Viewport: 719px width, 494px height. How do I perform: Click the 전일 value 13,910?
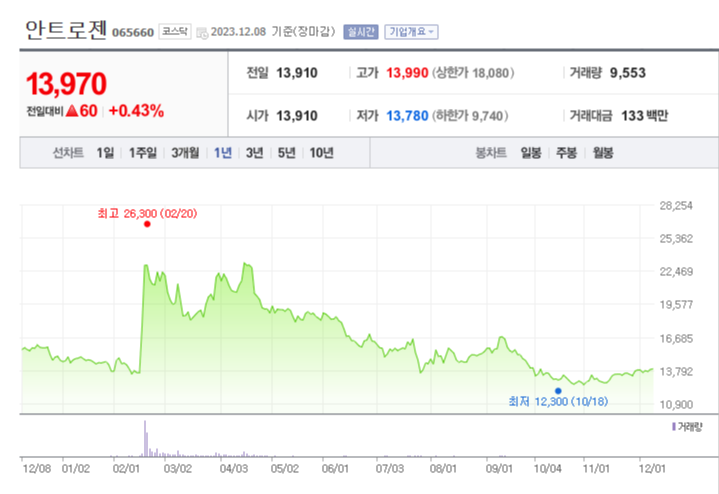(x=297, y=73)
